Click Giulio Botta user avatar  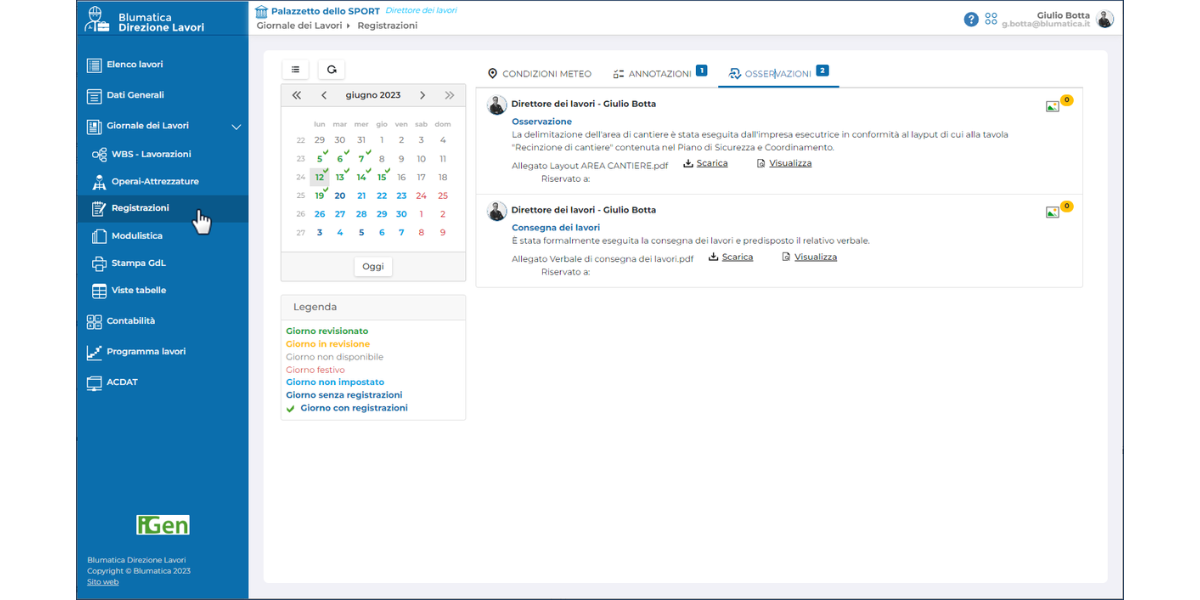[1104, 19]
